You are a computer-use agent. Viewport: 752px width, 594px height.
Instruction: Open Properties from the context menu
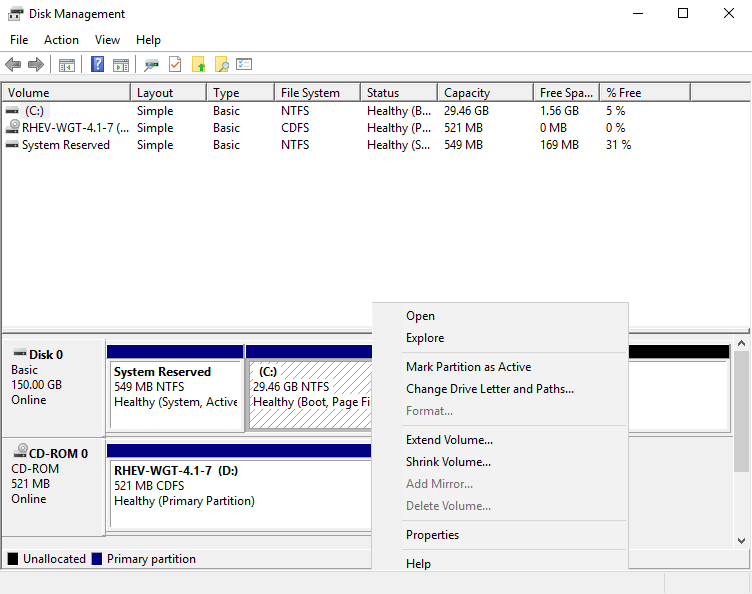coord(432,535)
